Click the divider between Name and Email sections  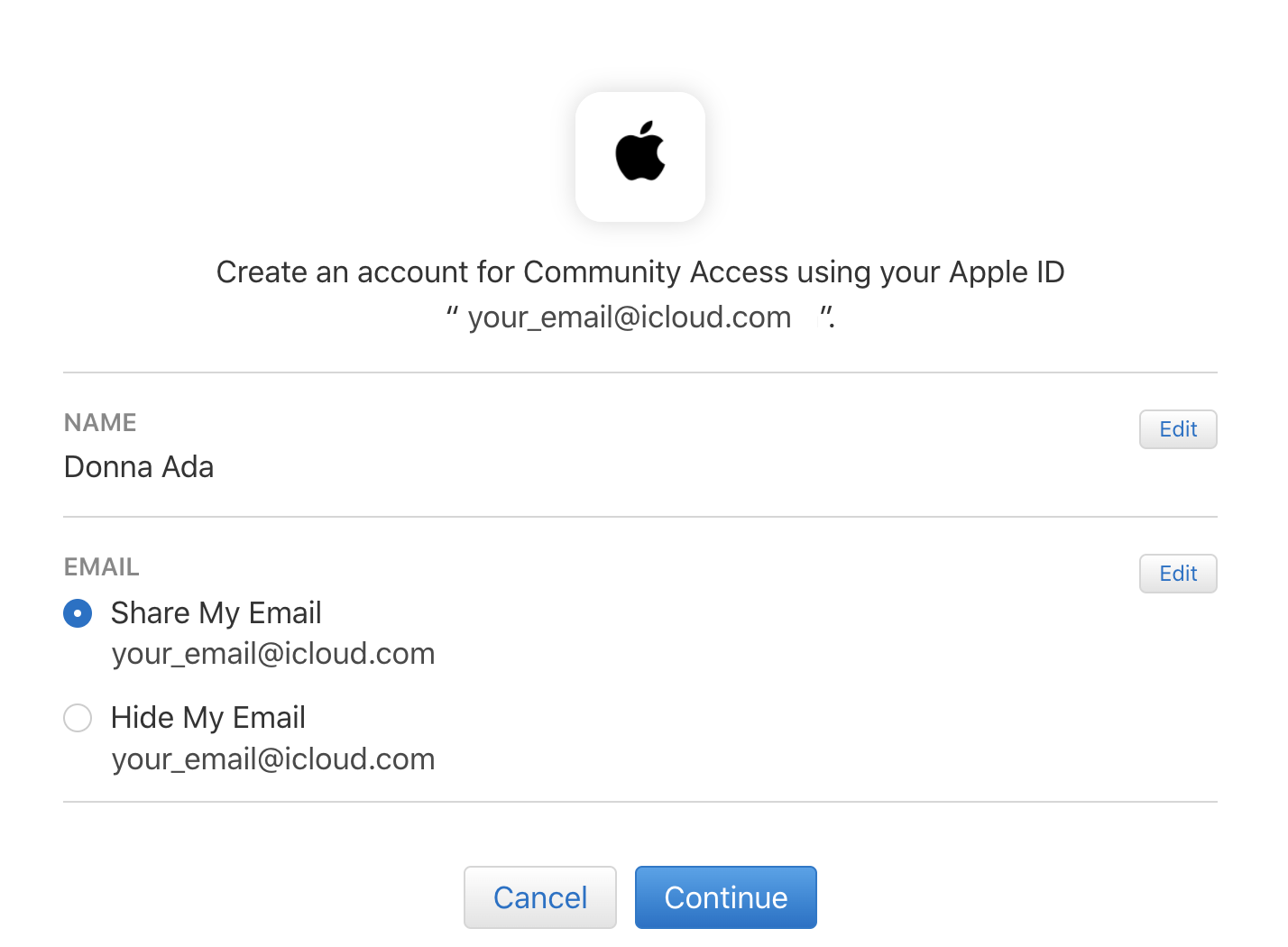[640, 517]
